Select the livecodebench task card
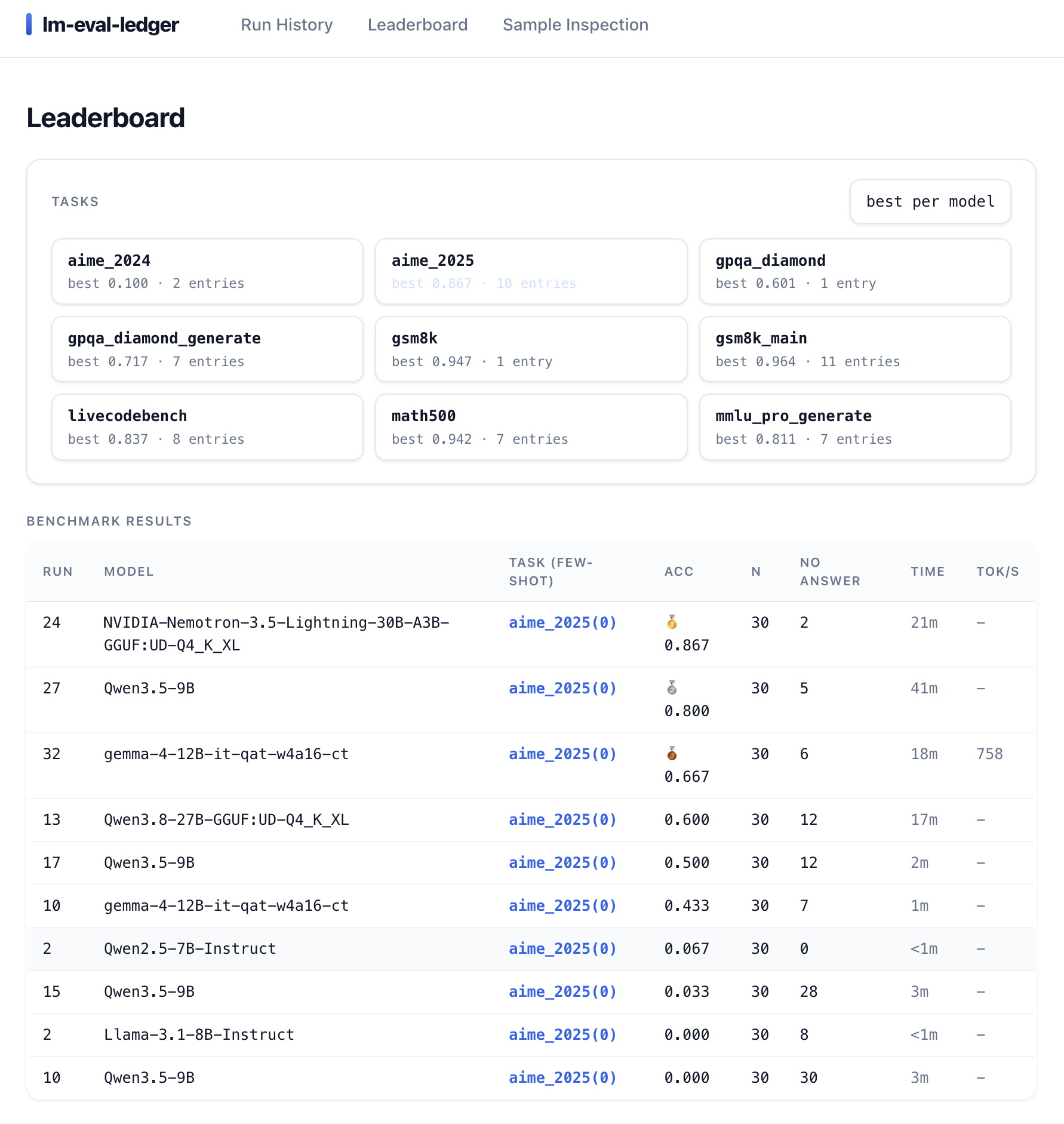1064x1124 pixels. tap(207, 427)
